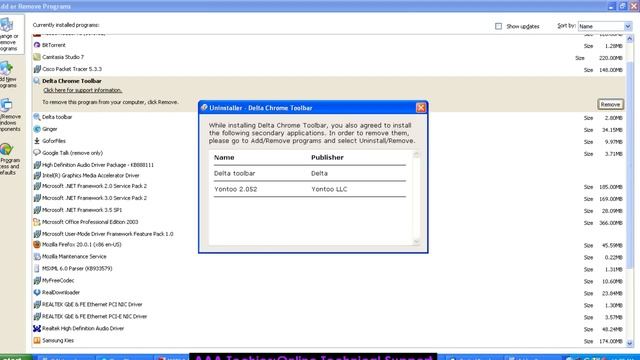This screenshot has height=360, width=640.
Task: Click the Intel Graphics Media Accelerator Driver icon
Action: (x=37, y=176)
